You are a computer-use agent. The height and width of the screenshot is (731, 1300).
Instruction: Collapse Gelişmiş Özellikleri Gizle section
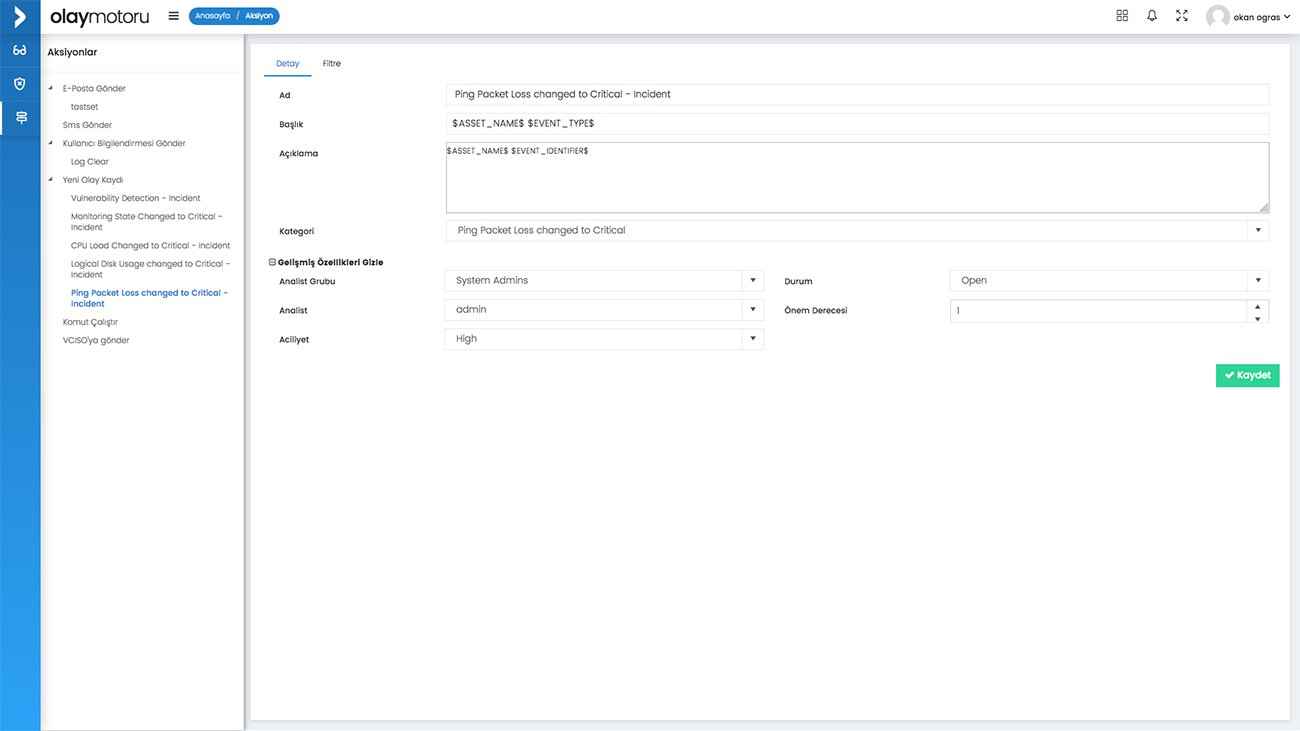coord(326,262)
